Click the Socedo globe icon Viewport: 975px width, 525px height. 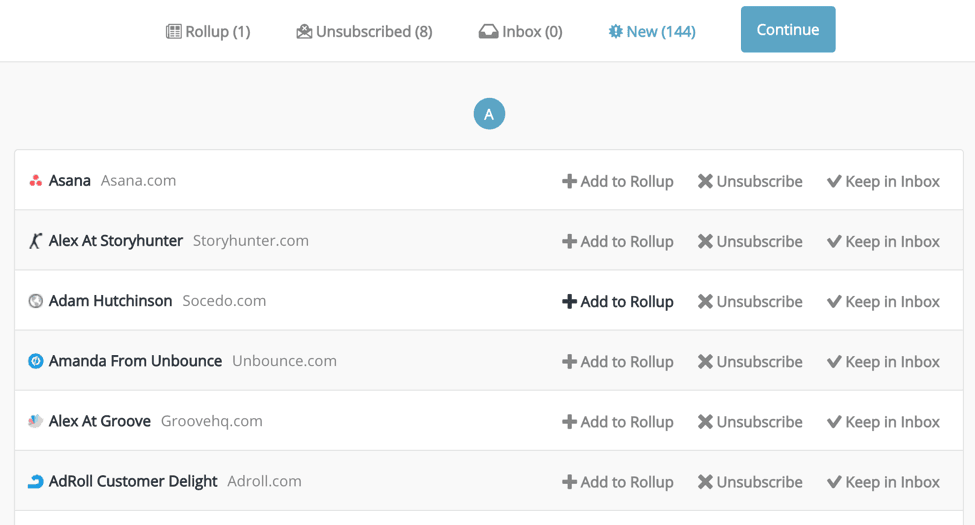[x=35, y=301]
